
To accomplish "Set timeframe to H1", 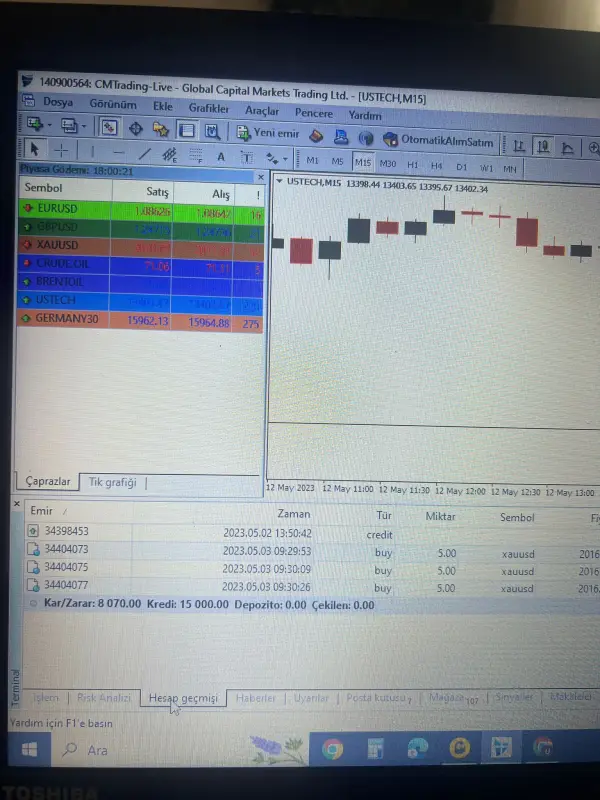I will point(412,164).
